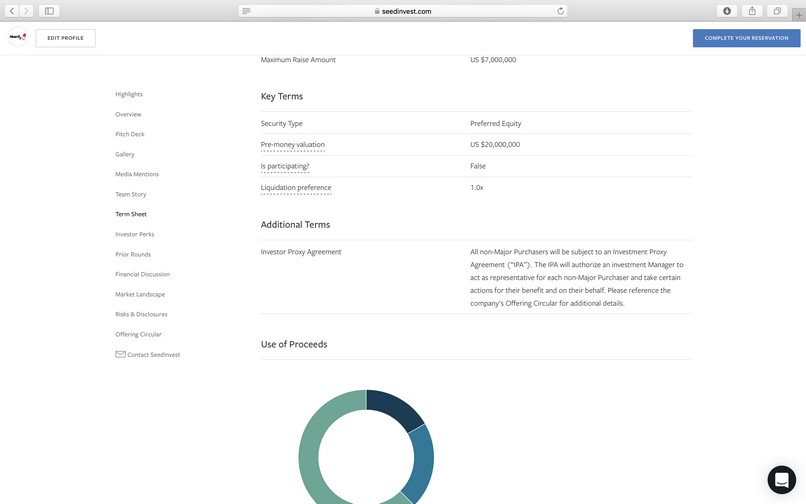The image size is (806, 504).
Task: Jump to Investor Perks section
Action: pos(134,234)
